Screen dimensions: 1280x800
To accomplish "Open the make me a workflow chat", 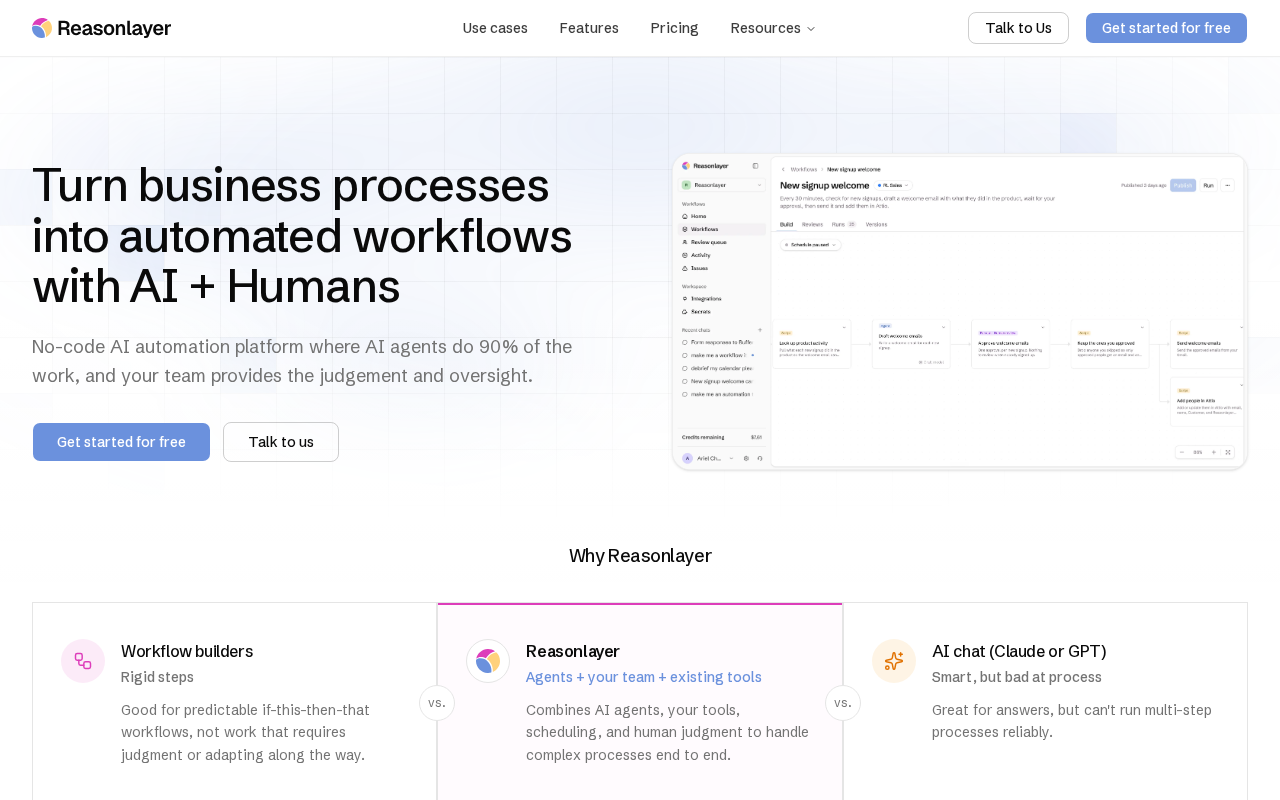I will coord(718,355).
